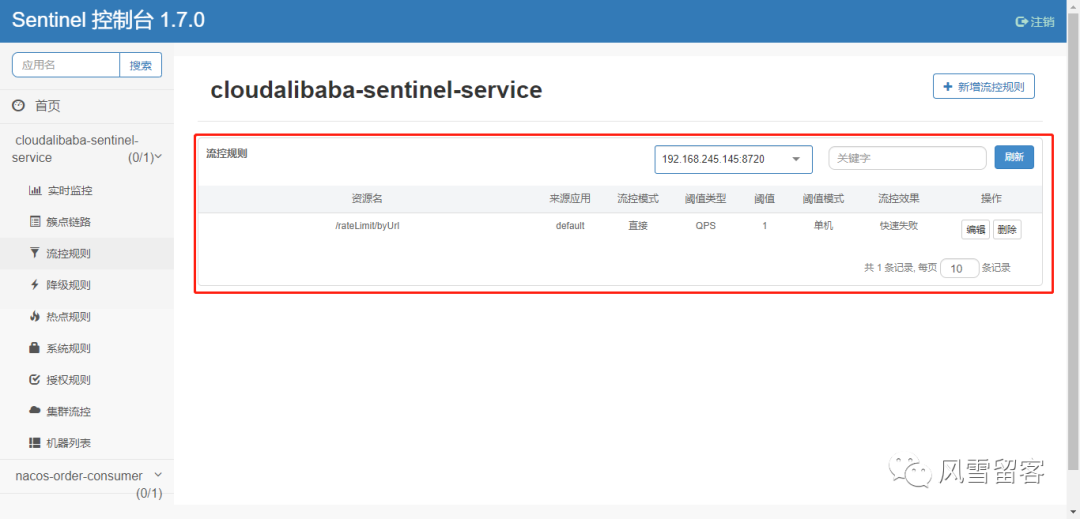Image resolution: width=1080 pixels, height=519 pixels.
Task: Click 删除 for /rateLimit/byUrl rule
Action: (1007, 230)
